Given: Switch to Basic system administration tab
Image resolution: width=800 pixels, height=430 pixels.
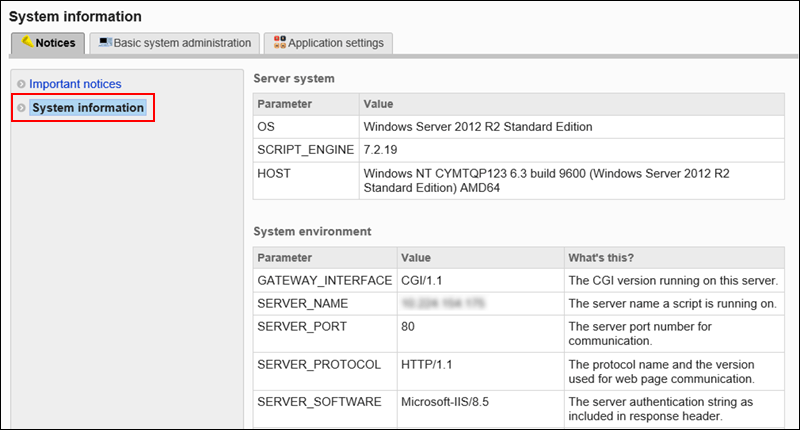Looking at the screenshot, I should click(174, 43).
